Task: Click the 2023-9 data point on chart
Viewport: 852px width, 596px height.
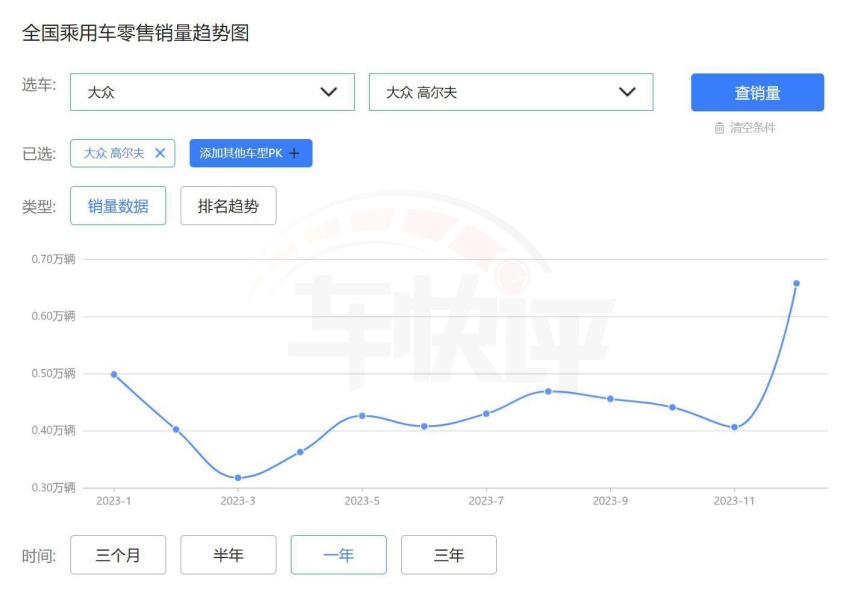Action: pos(610,399)
